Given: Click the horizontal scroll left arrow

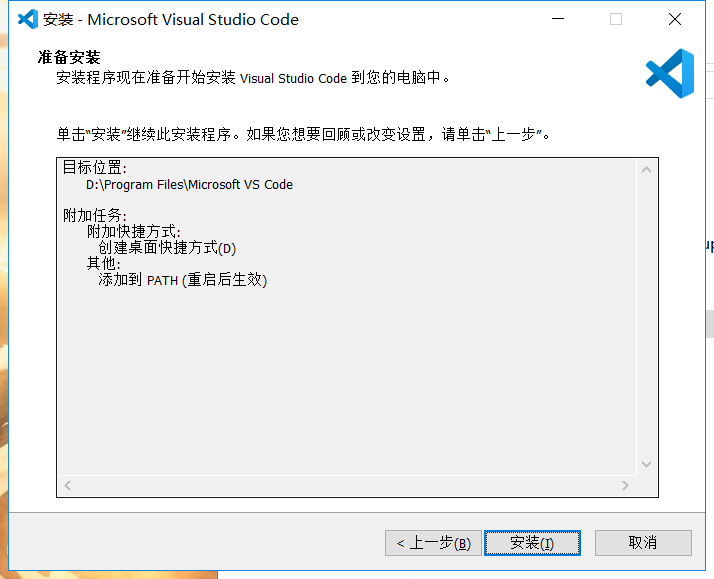Looking at the screenshot, I should click(68, 486).
